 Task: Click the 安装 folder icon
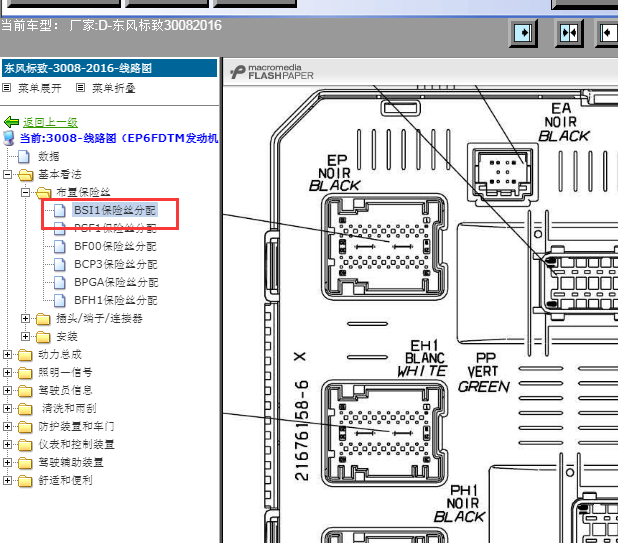[44, 337]
